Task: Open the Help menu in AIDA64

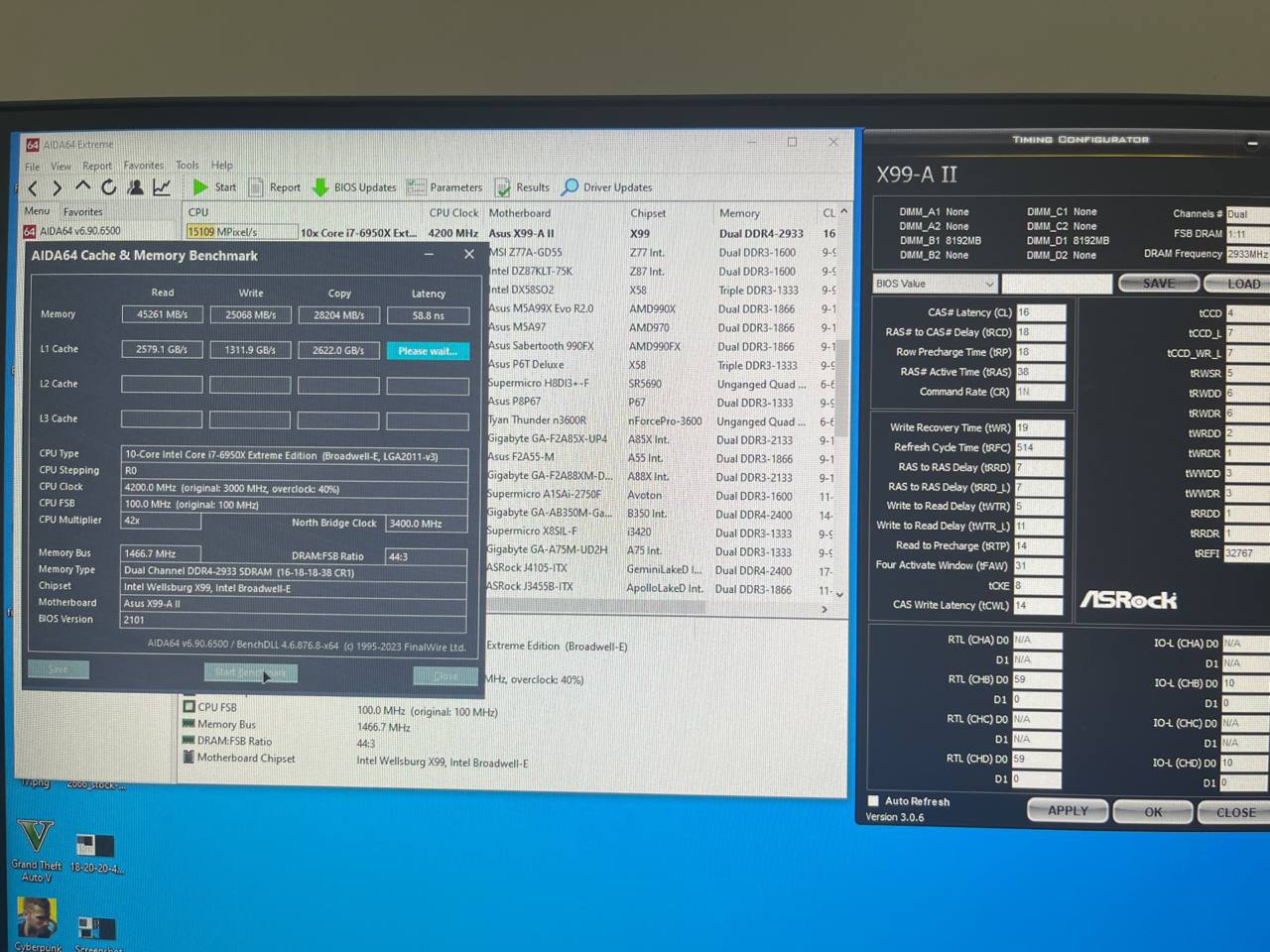Action: (x=222, y=166)
